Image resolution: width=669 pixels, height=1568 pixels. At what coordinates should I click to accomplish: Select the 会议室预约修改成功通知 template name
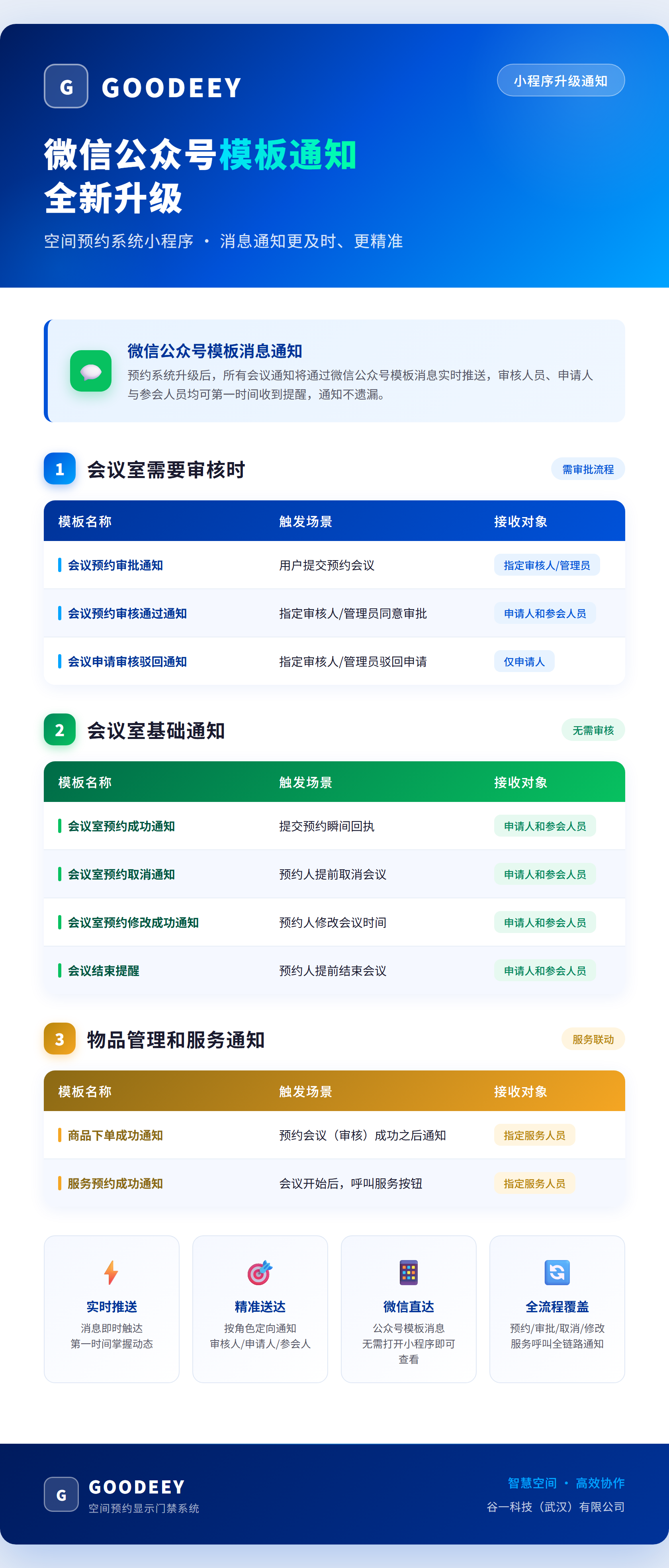133,922
